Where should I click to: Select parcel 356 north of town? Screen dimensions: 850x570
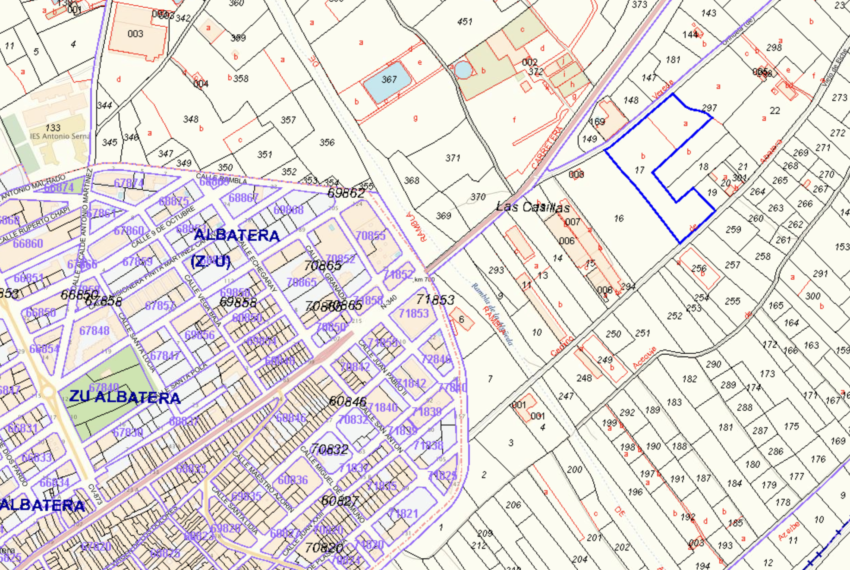tap(326, 142)
